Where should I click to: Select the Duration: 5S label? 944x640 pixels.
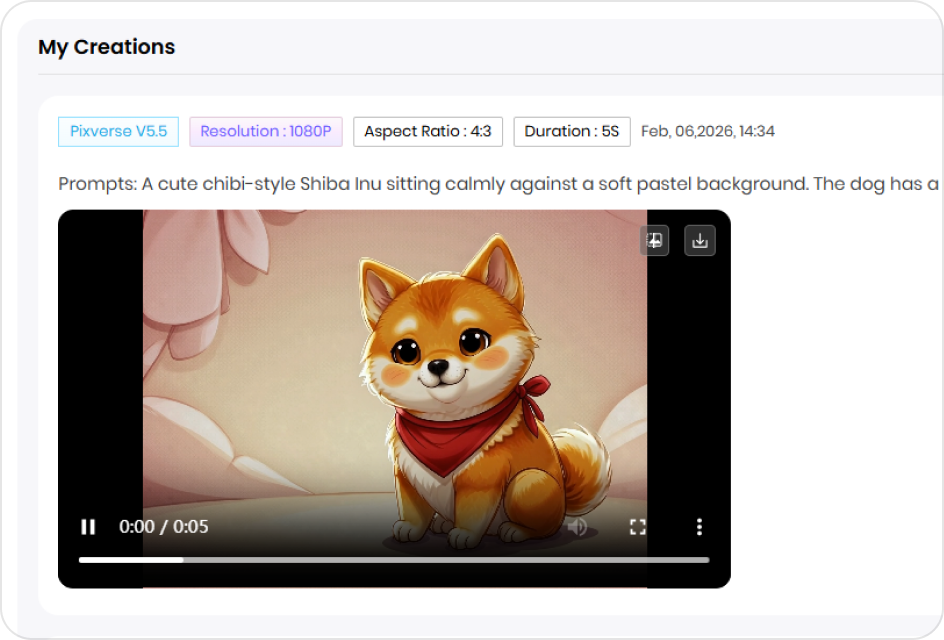tap(571, 131)
